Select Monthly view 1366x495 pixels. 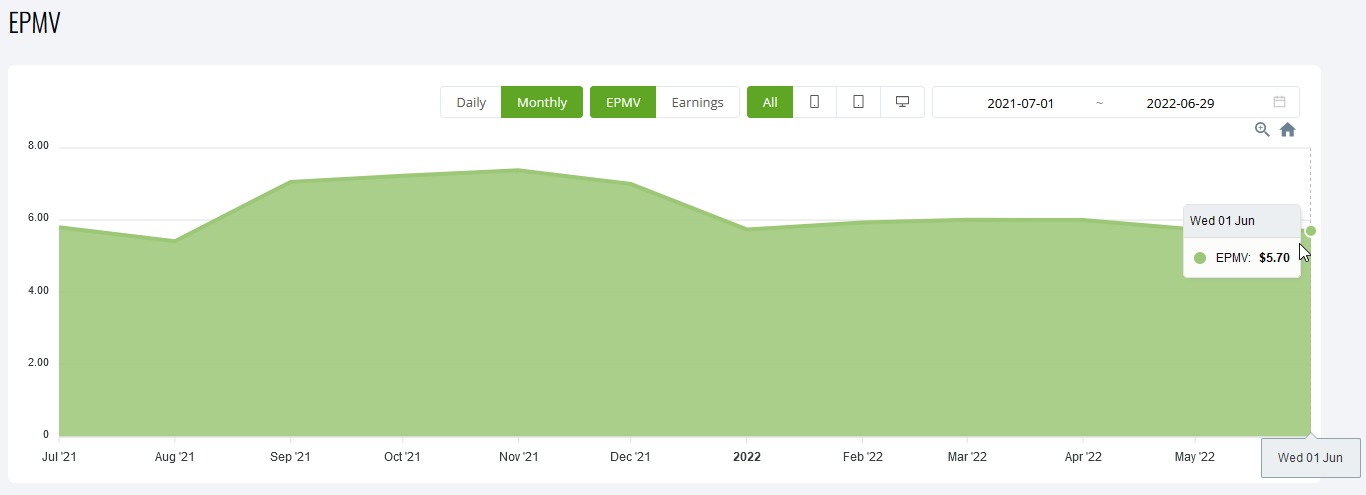click(x=542, y=102)
